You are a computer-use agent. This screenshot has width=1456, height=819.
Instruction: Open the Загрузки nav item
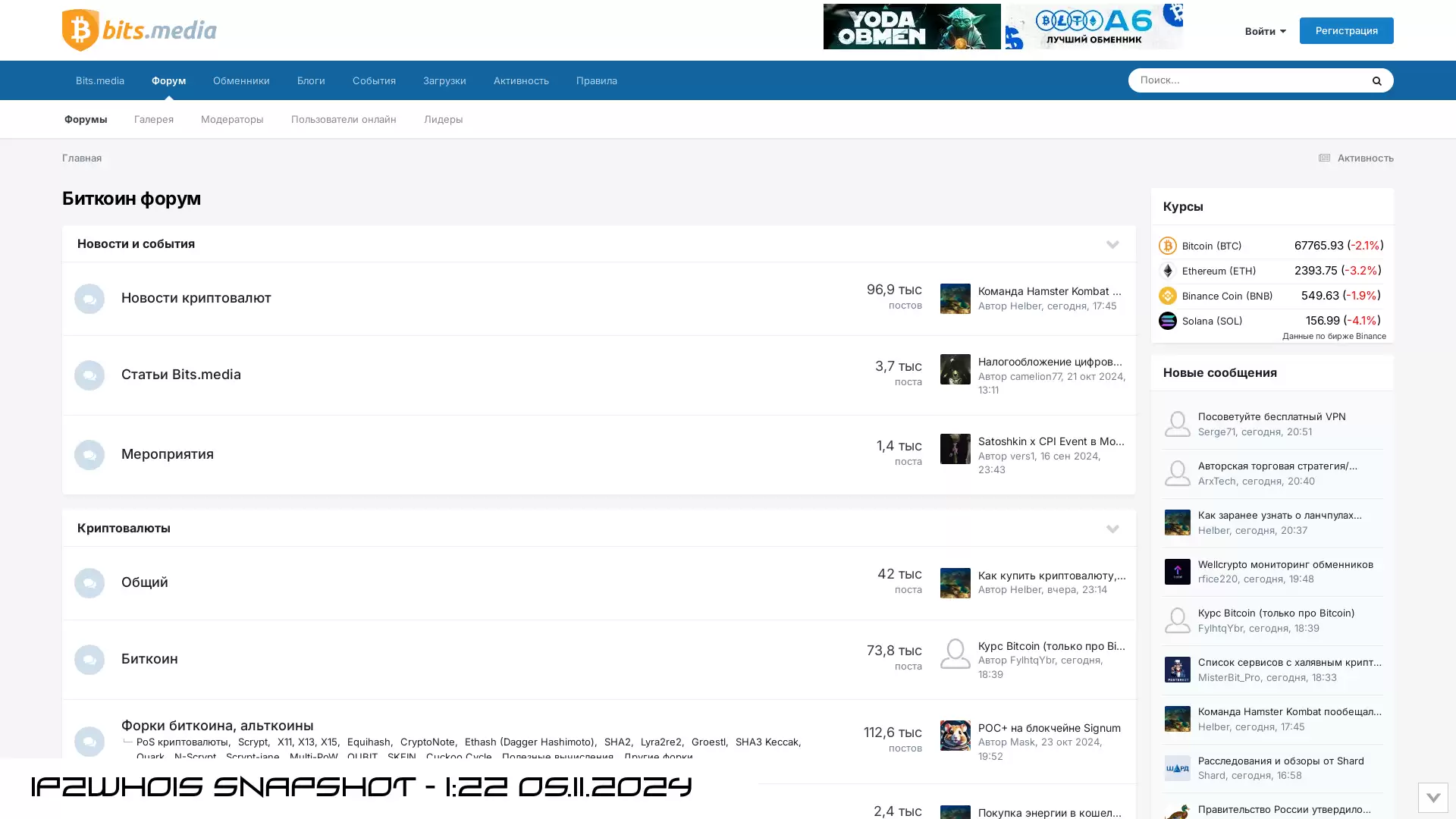point(444,80)
